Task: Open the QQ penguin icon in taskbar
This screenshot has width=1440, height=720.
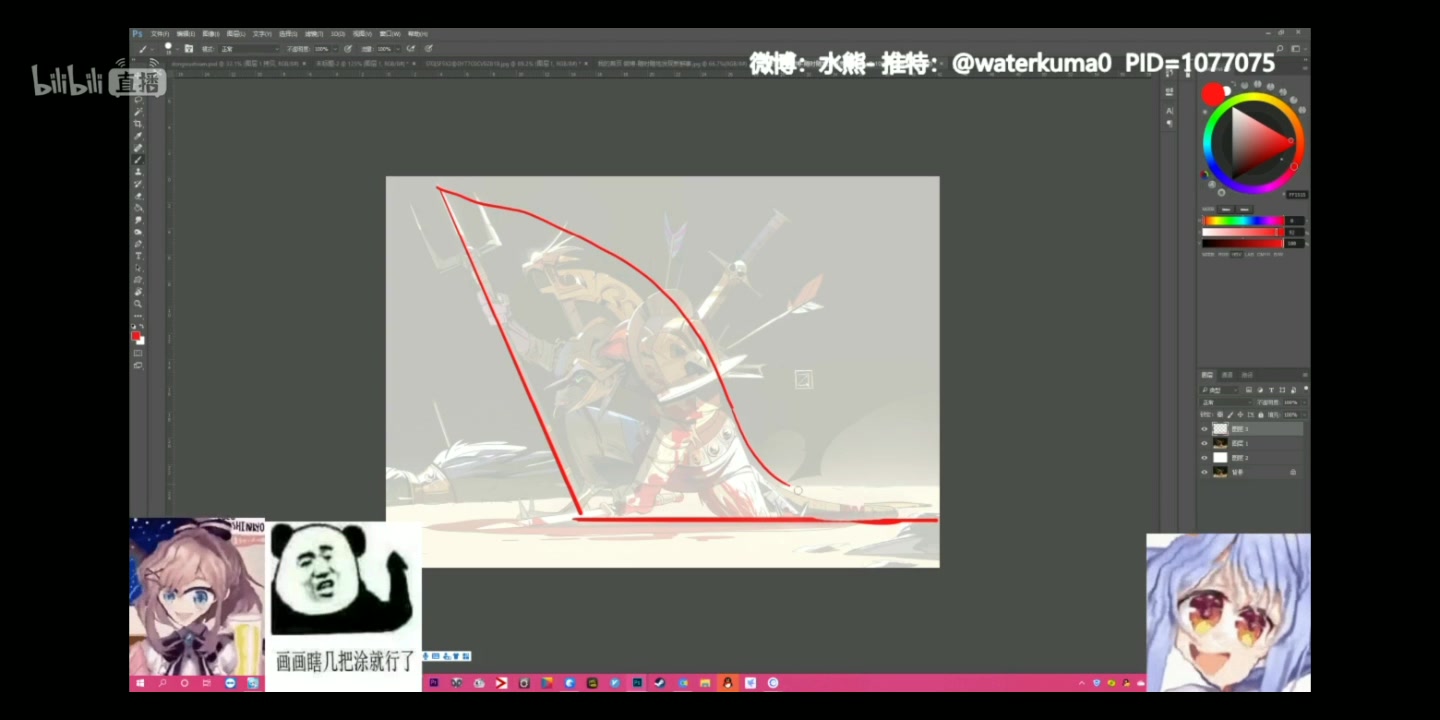Action: (726, 683)
